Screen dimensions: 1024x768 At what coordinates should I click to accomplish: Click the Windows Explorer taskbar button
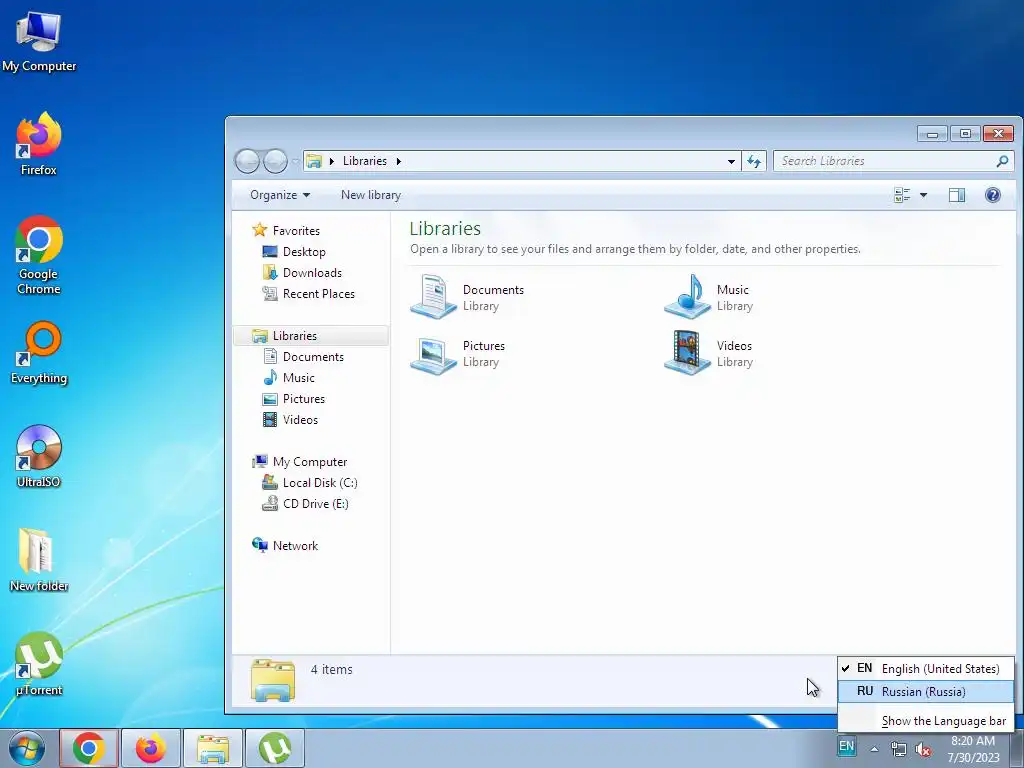click(213, 748)
